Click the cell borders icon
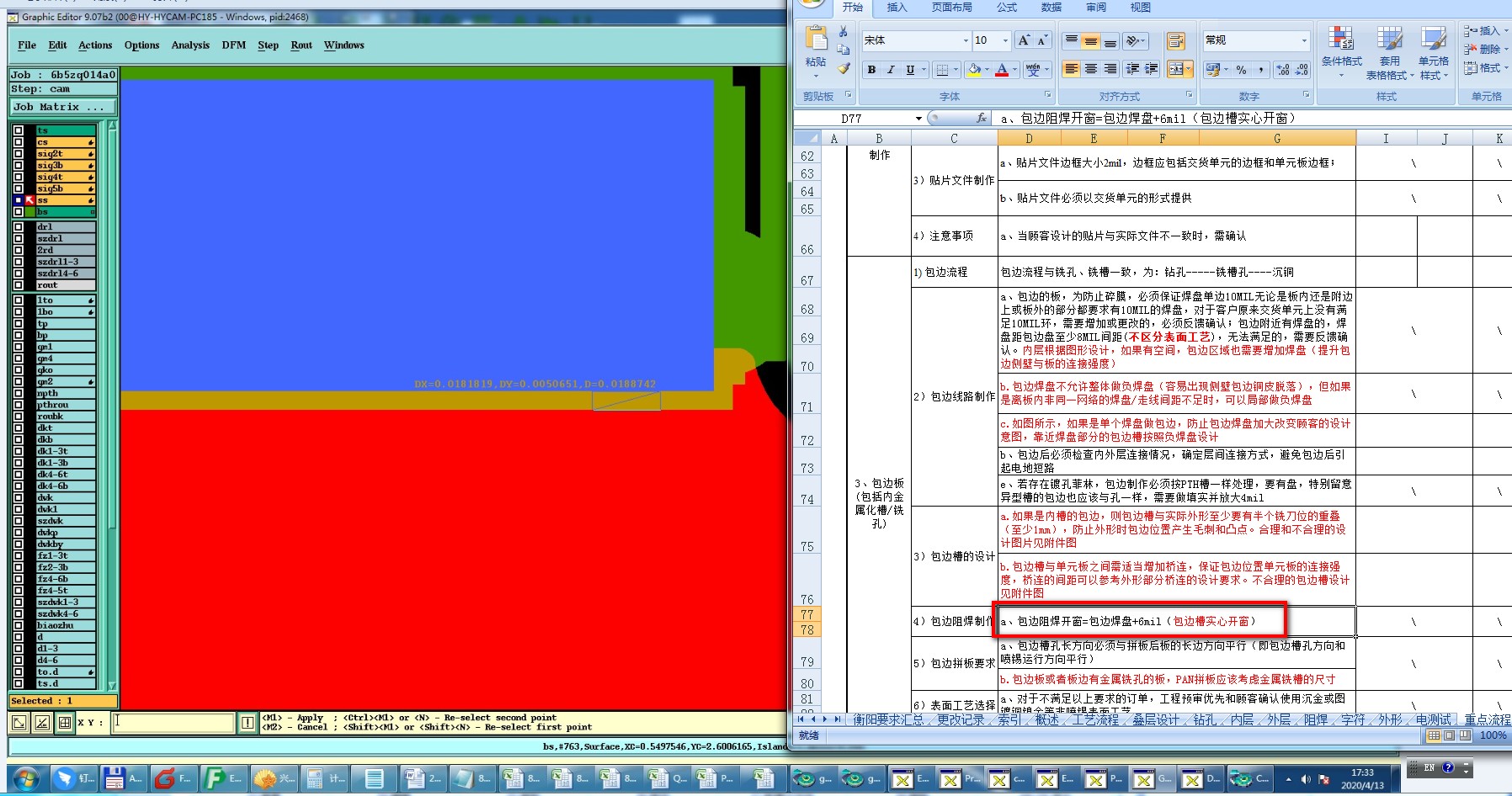The height and width of the screenshot is (796, 1512). [942, 70]
